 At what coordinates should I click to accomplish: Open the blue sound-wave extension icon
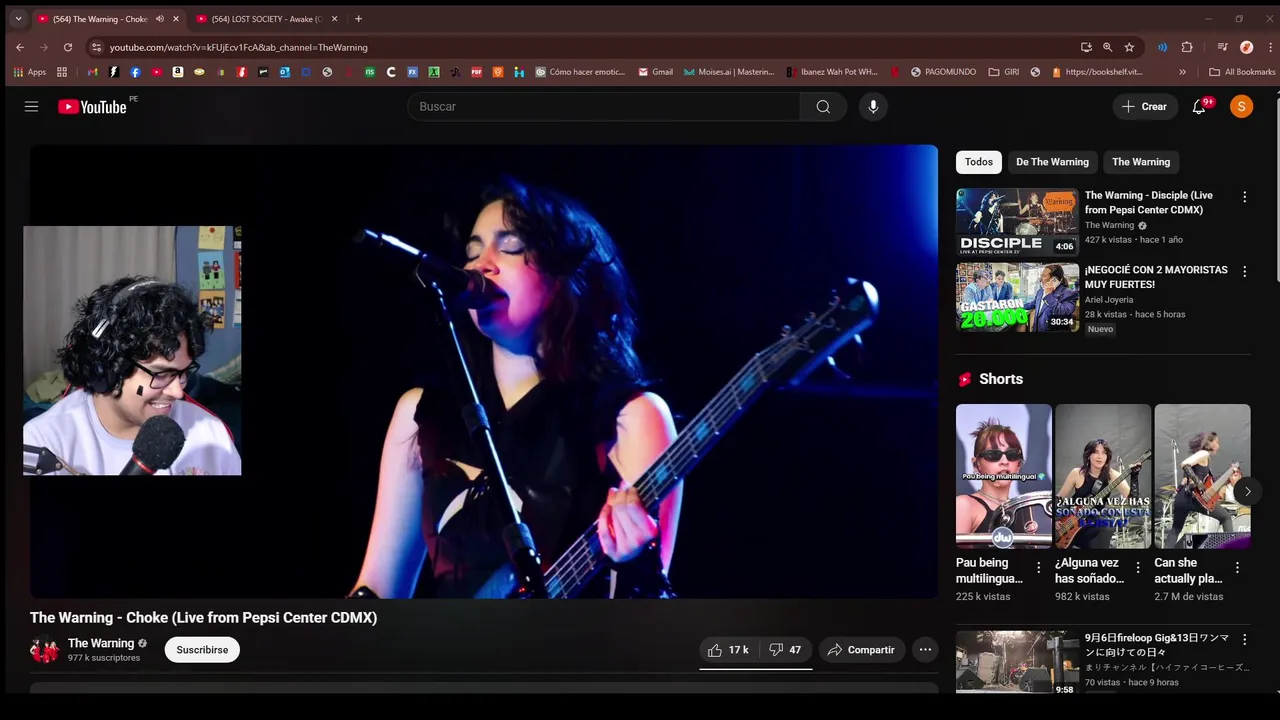point(1162,47)
